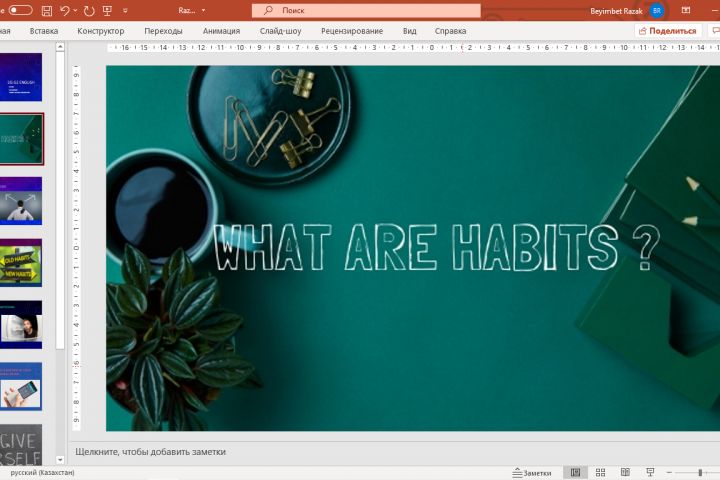
Task: Select the Old Habits New Habits thumbnail
Action: point(21,263)
